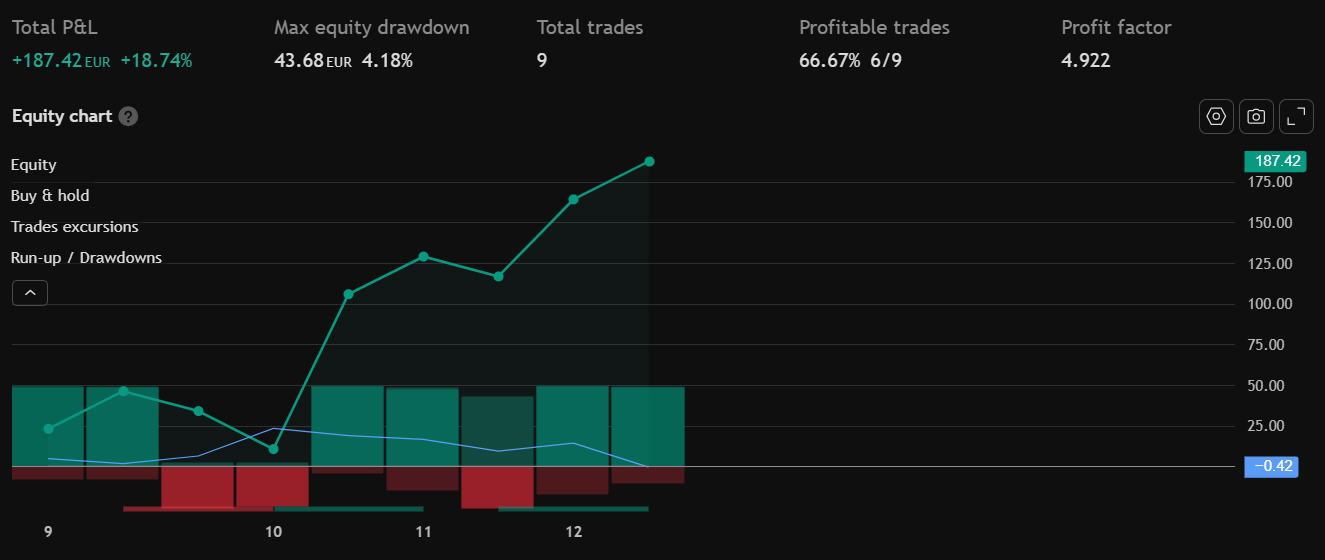Click date label 12 on time axis
This screenshot has width=1325, height=560.
point(573,532)
